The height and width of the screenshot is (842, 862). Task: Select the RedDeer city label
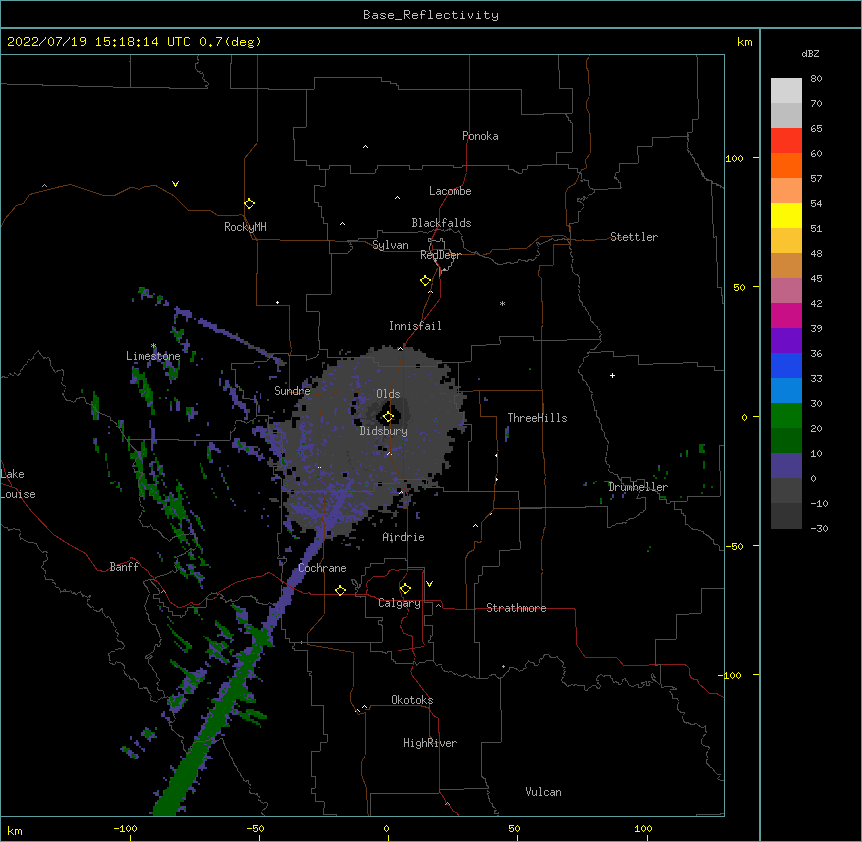440,255
